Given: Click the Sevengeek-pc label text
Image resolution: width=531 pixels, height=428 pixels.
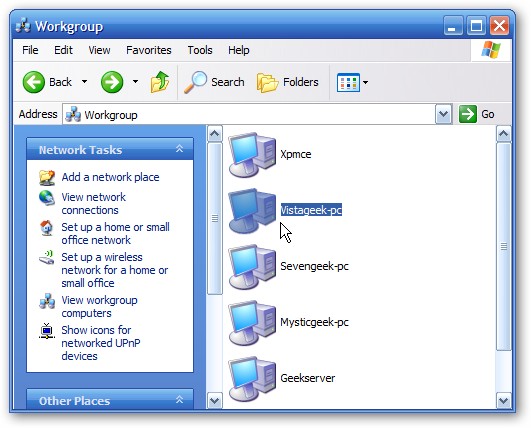Looking at the screenshot, I should pyautogui.click(x=314, y=266).
